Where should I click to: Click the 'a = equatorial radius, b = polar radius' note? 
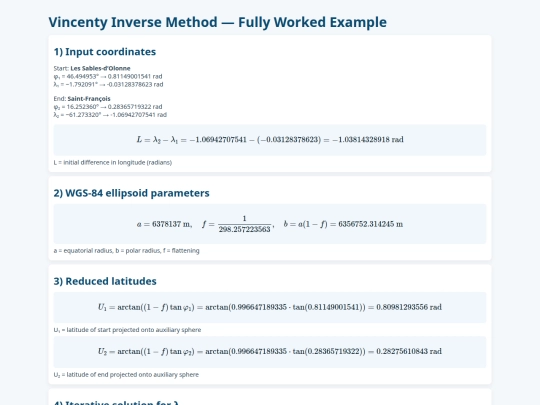coord(126,250)
